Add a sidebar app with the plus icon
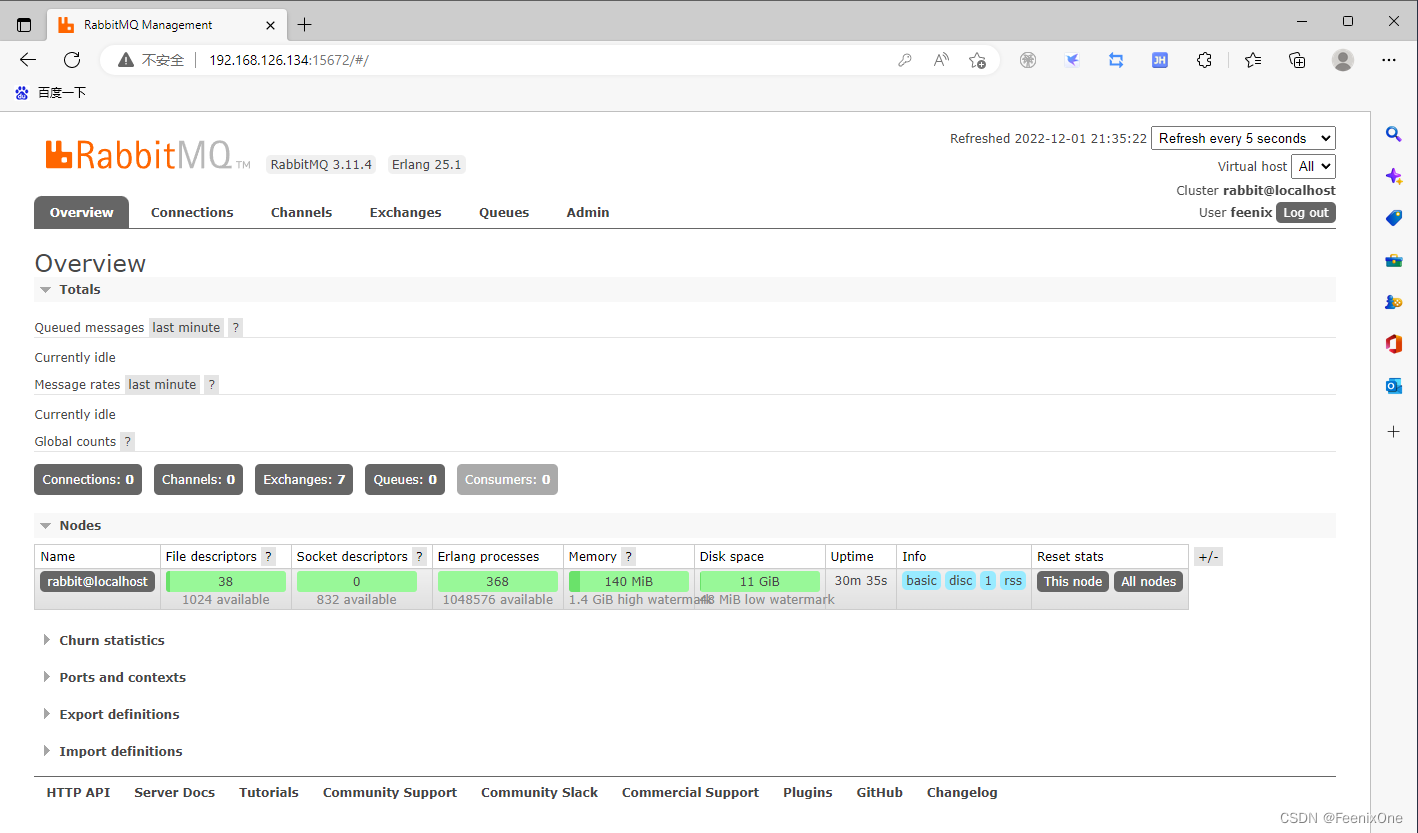The height and width of the screenshot is (833, 1418). 1393,432
